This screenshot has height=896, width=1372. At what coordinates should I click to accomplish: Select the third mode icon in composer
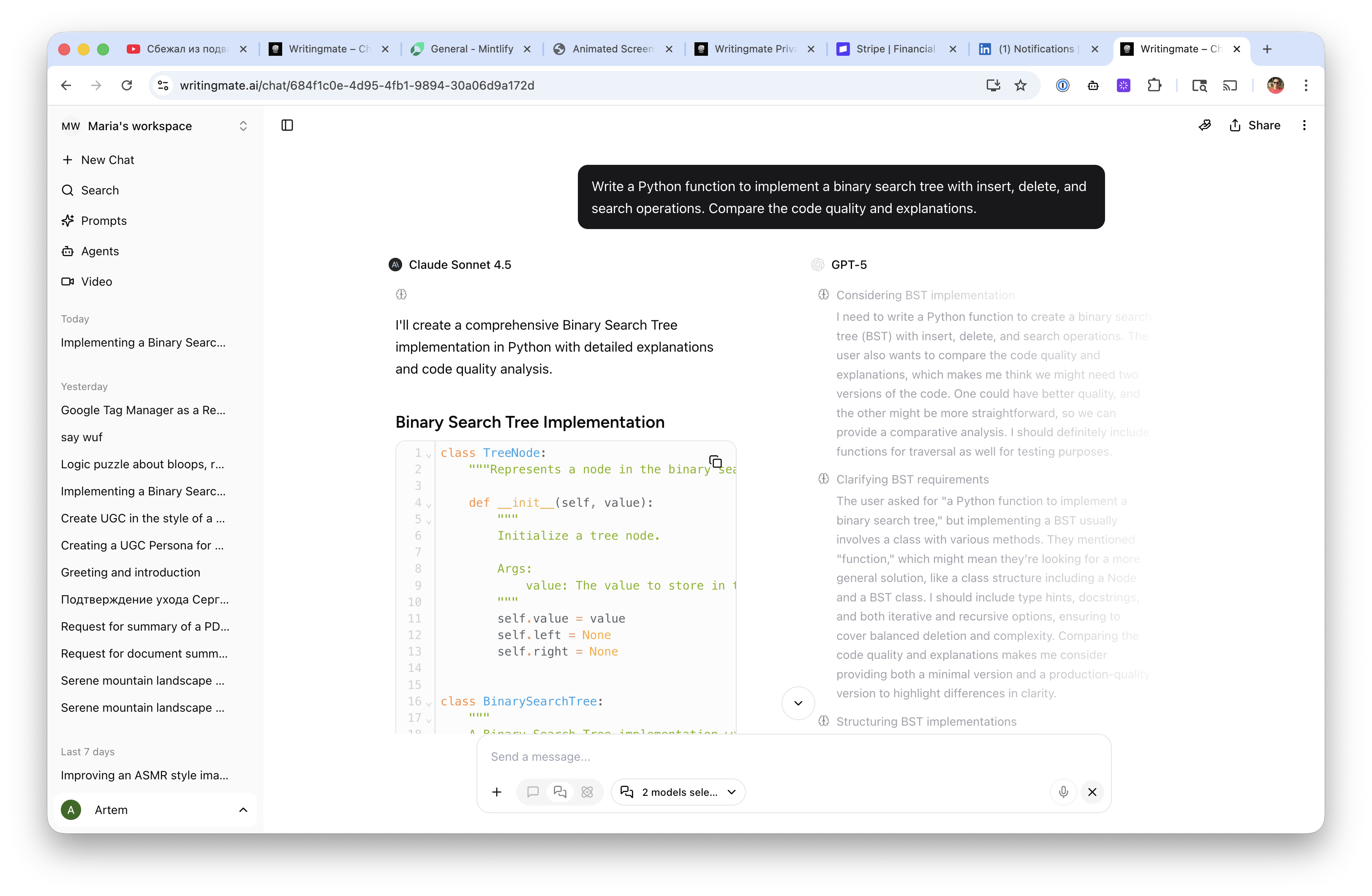click(x=587, y=792)
